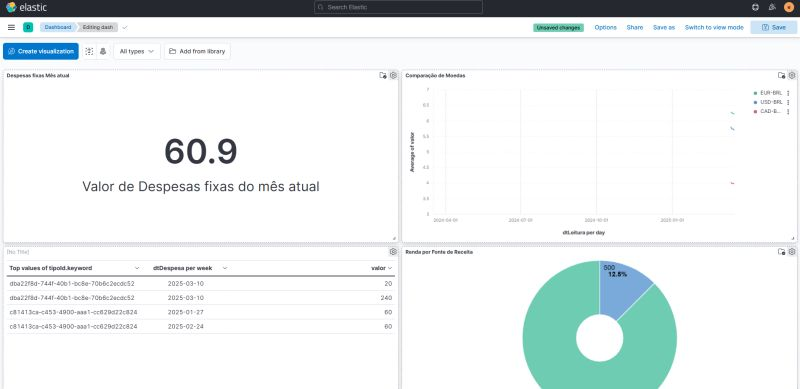Open tipoId.keyword column header menu
The height and width of the screenshot is (389, 800).
pos(137,268)
